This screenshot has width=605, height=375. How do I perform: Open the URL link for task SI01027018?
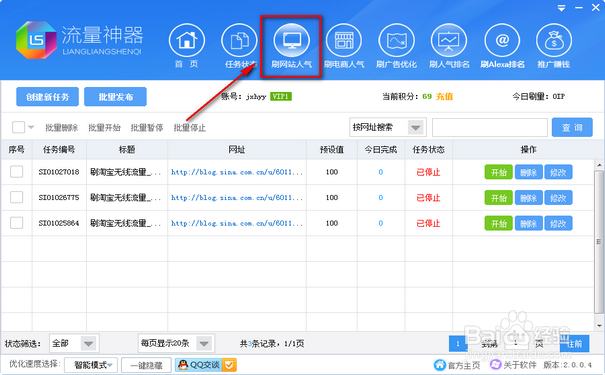pyautogui.click(x=237, y=172)
